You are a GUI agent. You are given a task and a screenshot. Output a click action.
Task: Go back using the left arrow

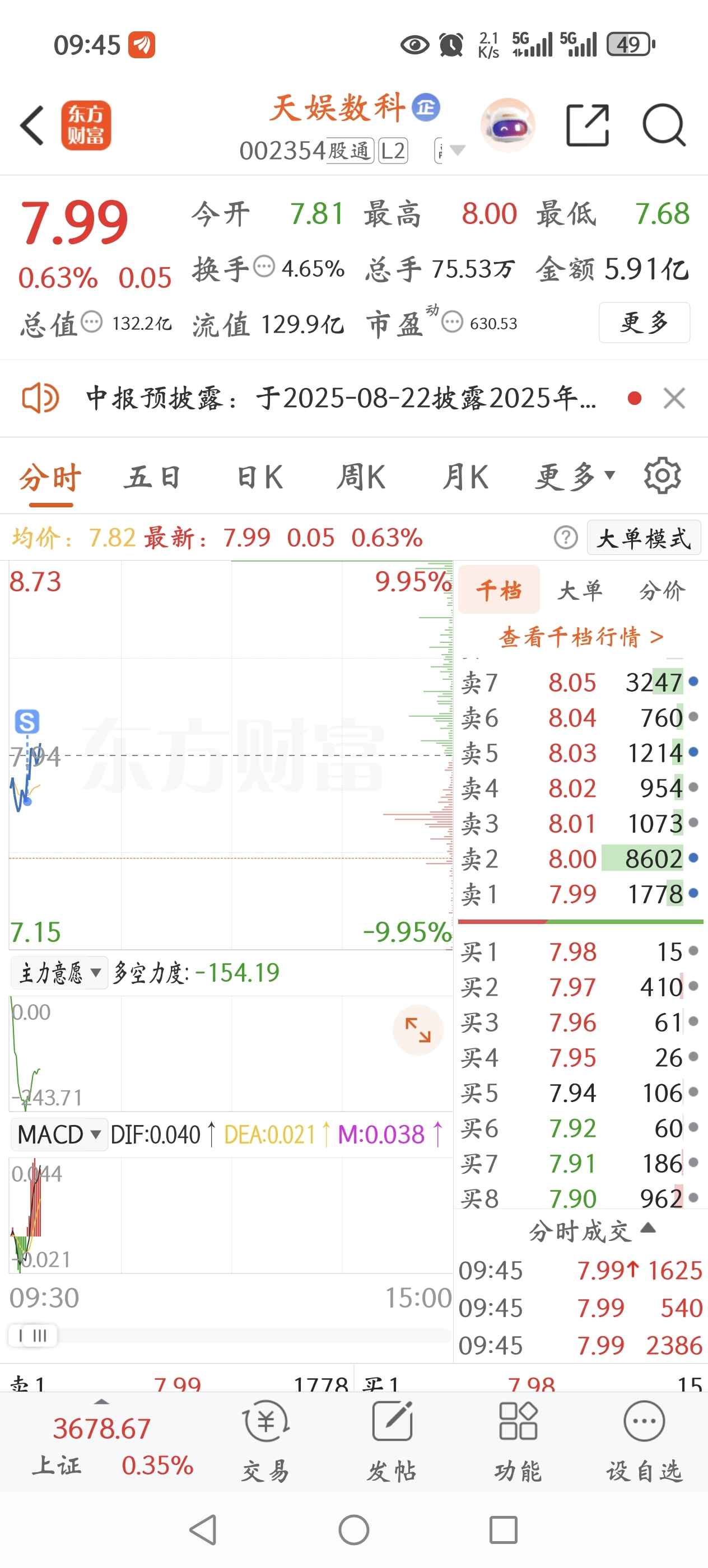pos(32,125)
